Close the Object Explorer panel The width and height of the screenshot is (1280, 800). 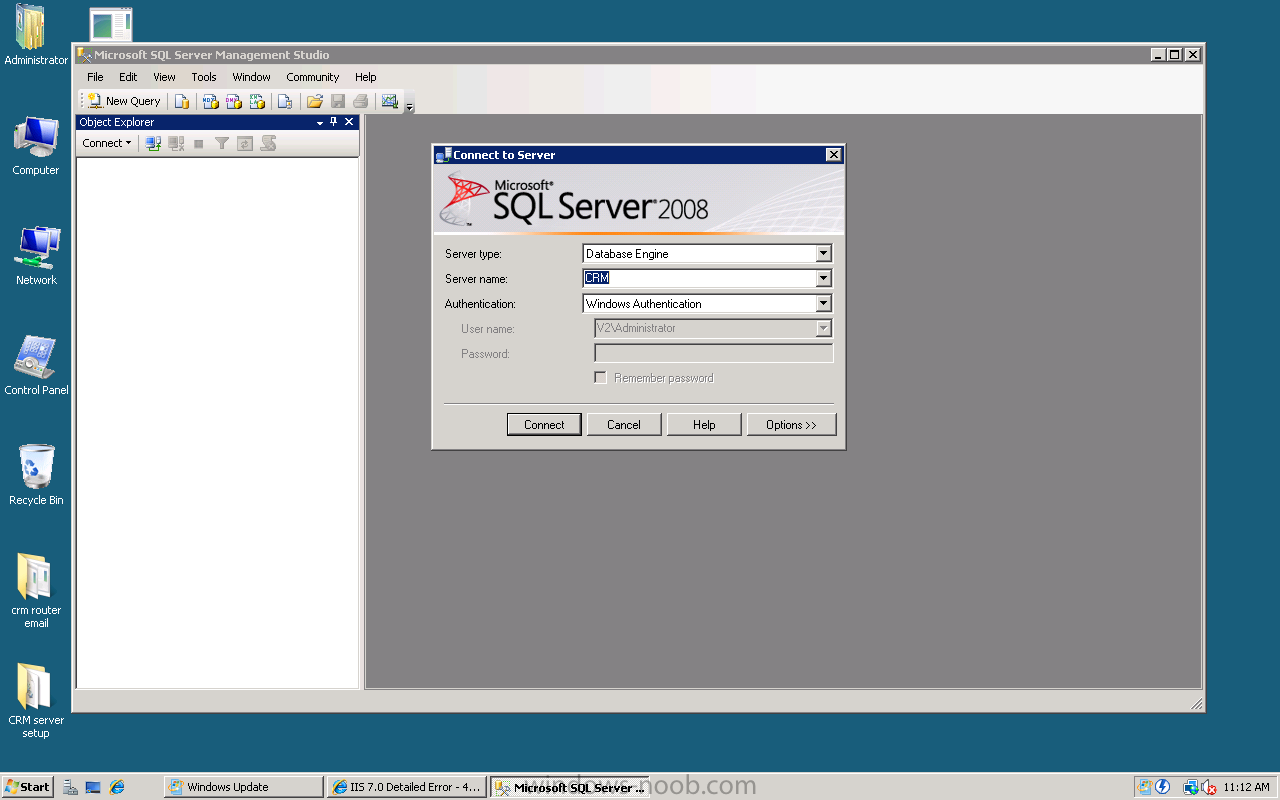(349, 122)
